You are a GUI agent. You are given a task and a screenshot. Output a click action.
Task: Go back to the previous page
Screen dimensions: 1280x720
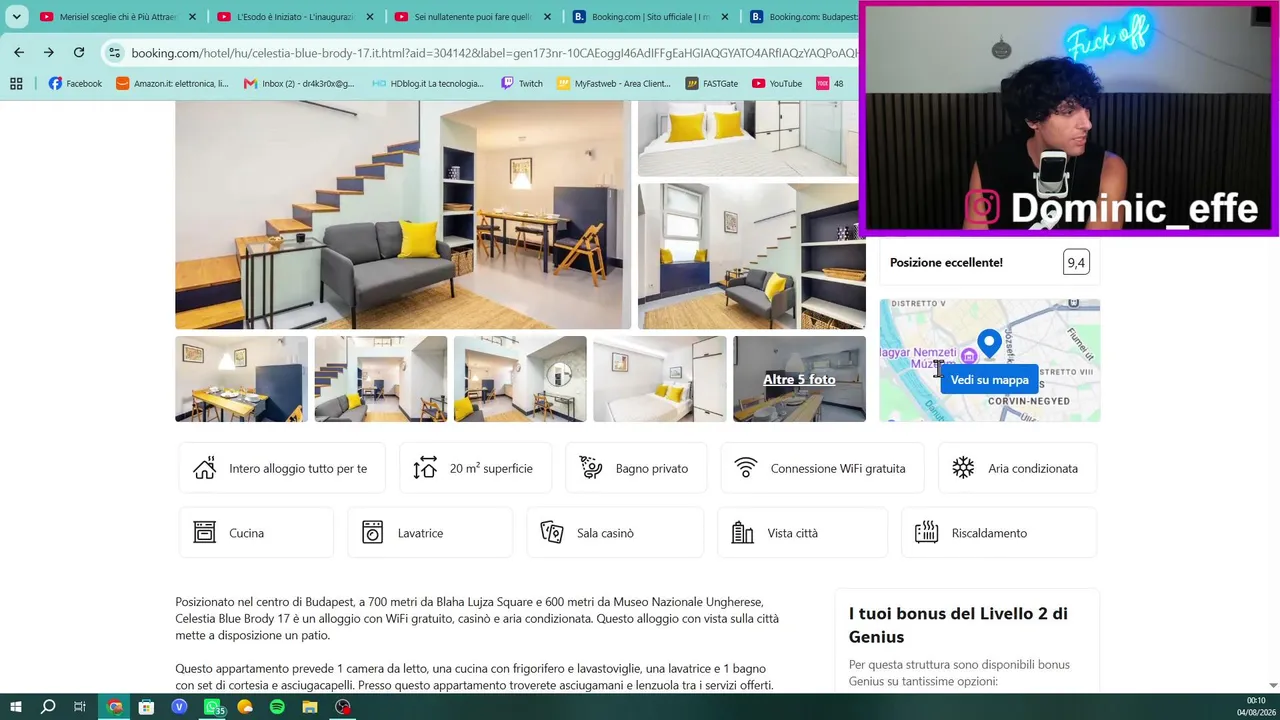pyautogui.click(x=19, y=52)
